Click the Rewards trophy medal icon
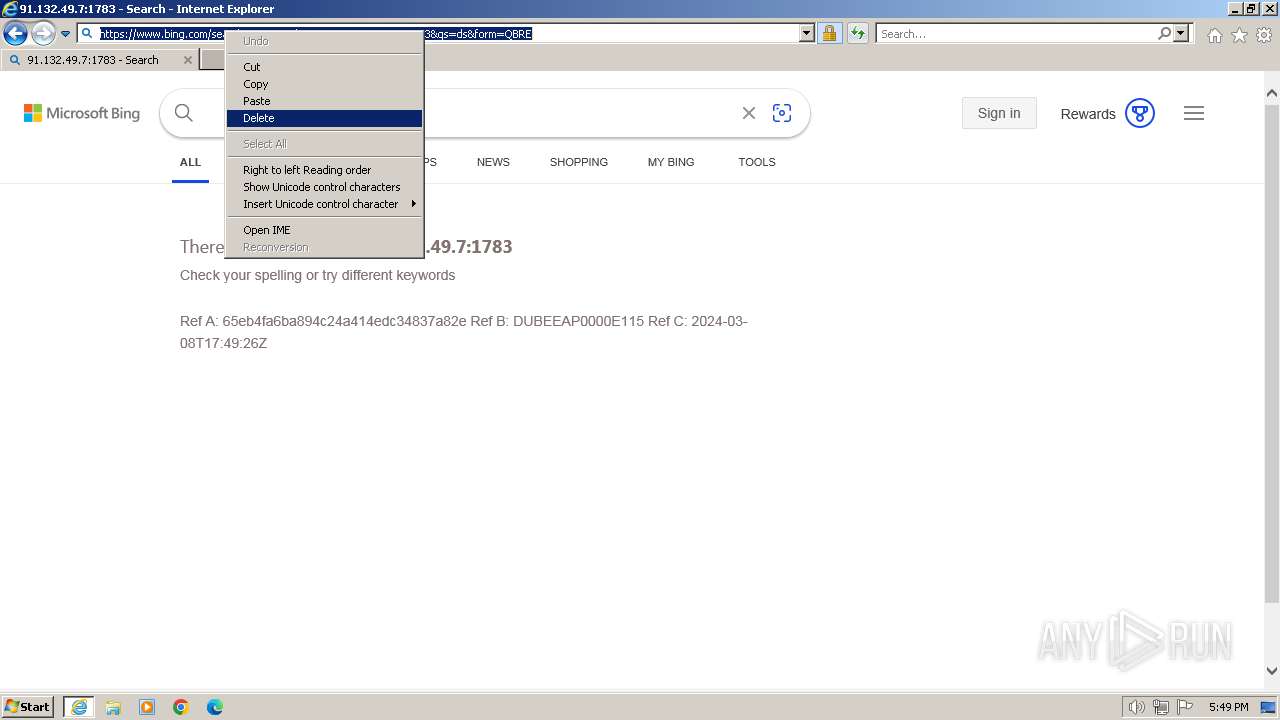 point(1140,113)
